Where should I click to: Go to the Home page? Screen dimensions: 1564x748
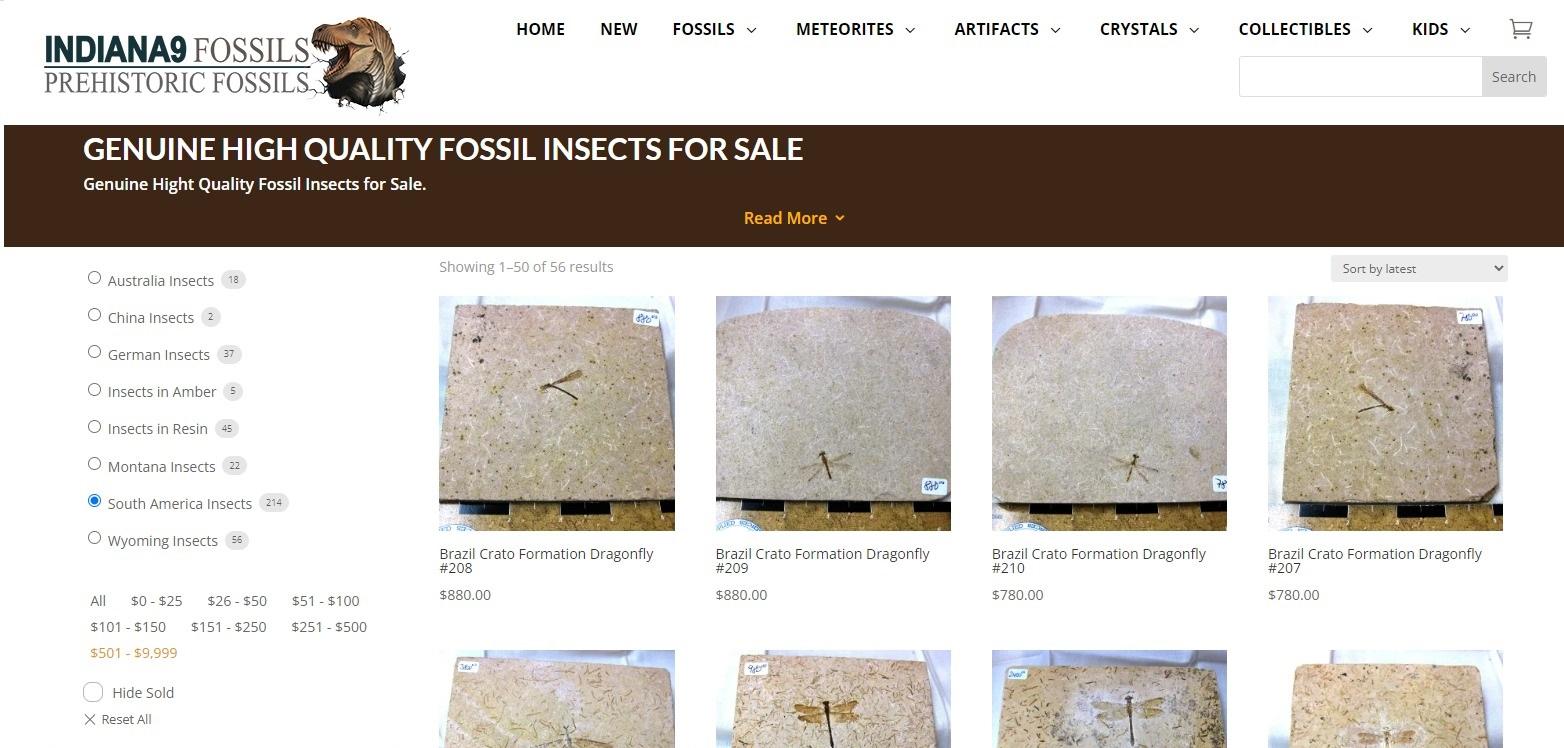540,29
